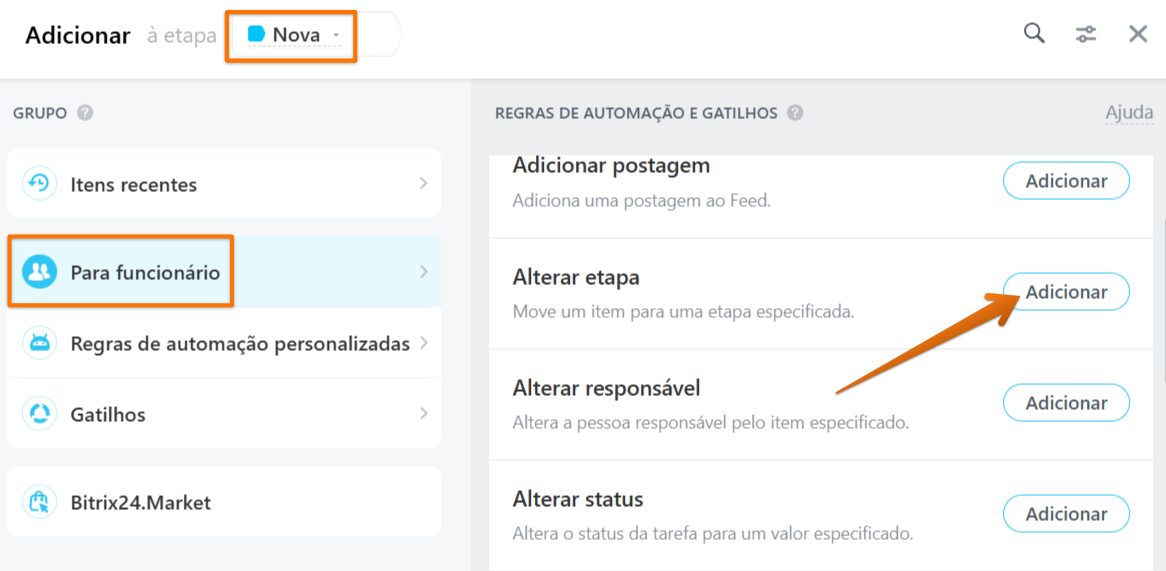Click the robot icon for Regras personalizadas
This screenshot has height=571, width=1166.
coord(39,343)
